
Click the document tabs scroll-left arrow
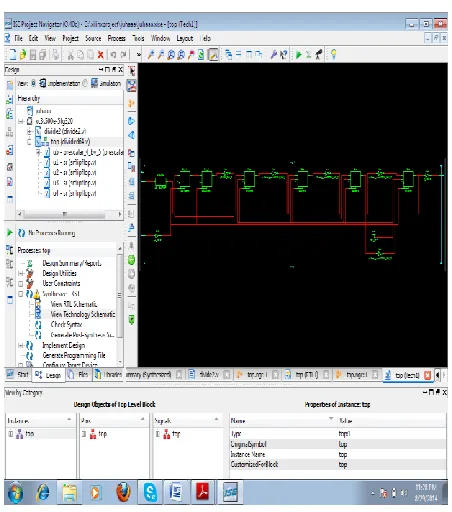(438, 375)
